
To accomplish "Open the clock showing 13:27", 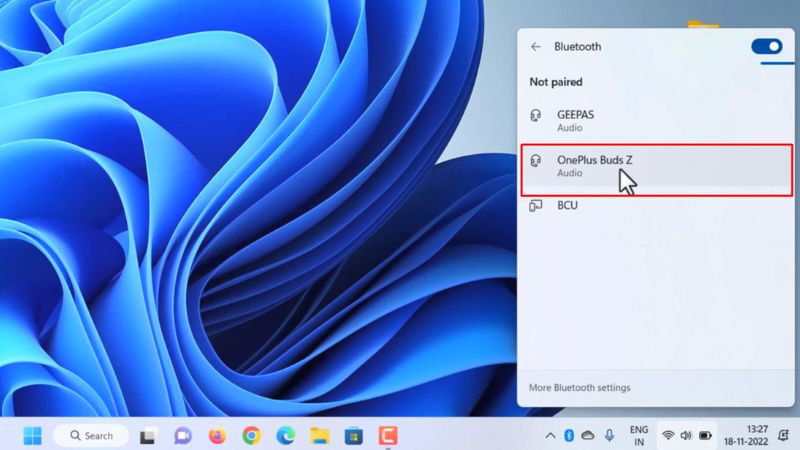I will tap(746, 436).
